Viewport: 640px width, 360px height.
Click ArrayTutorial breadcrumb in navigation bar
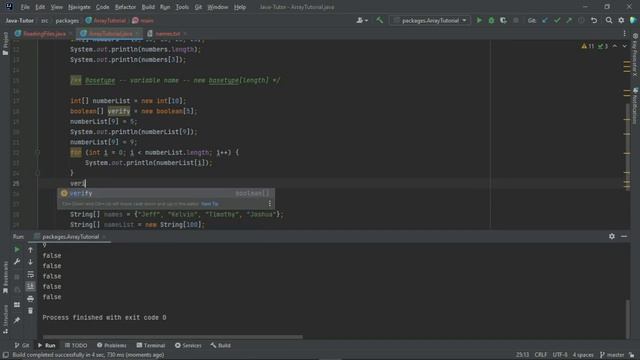[x=106, y=20]
